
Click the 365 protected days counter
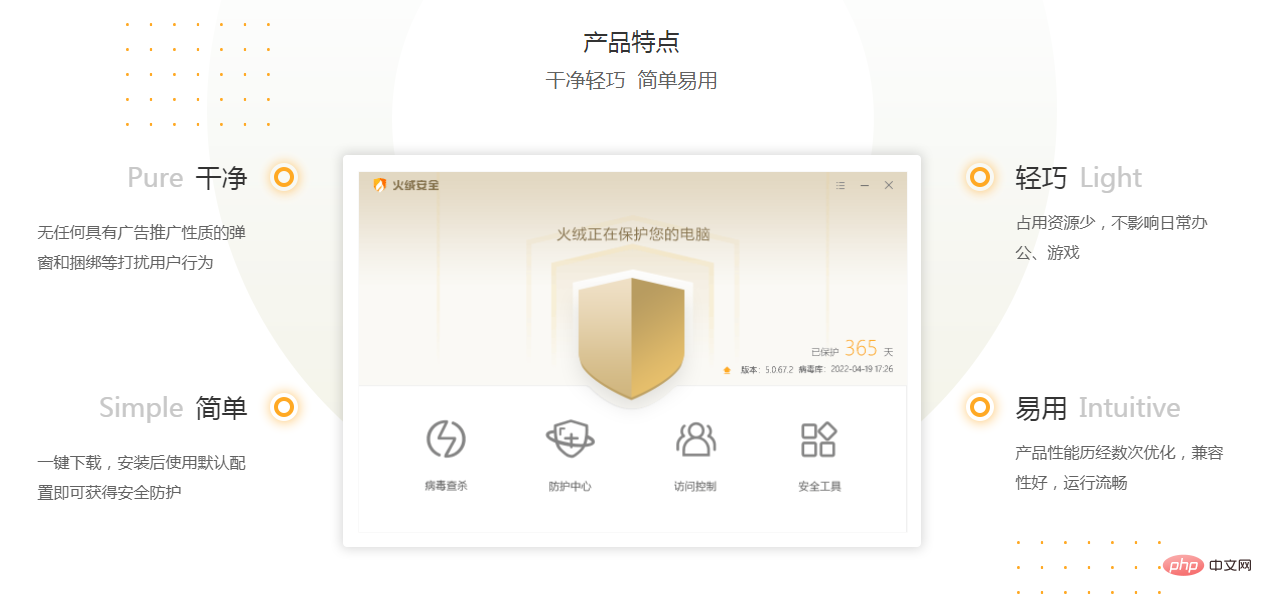861,348
